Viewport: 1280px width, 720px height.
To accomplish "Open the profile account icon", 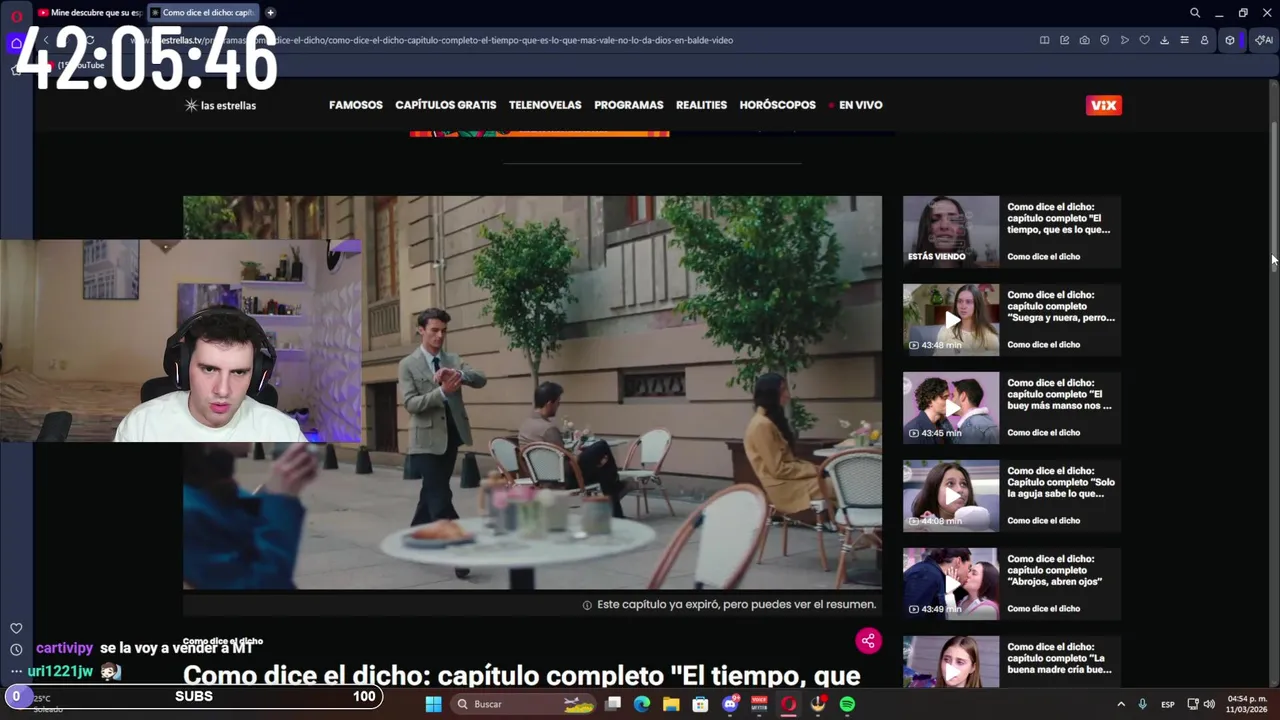I will [1204, 40].
